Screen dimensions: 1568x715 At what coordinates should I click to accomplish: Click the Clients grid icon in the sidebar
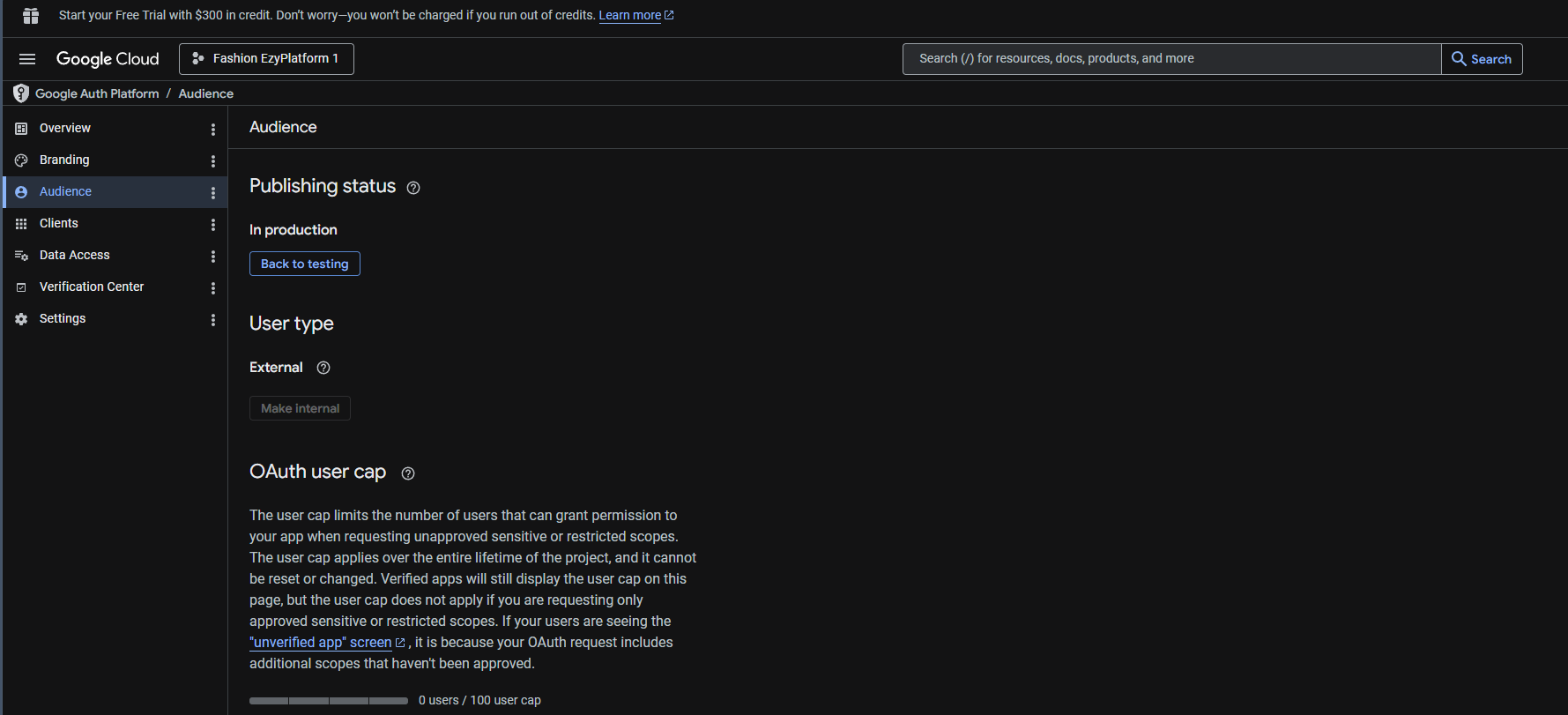[21, 224]
